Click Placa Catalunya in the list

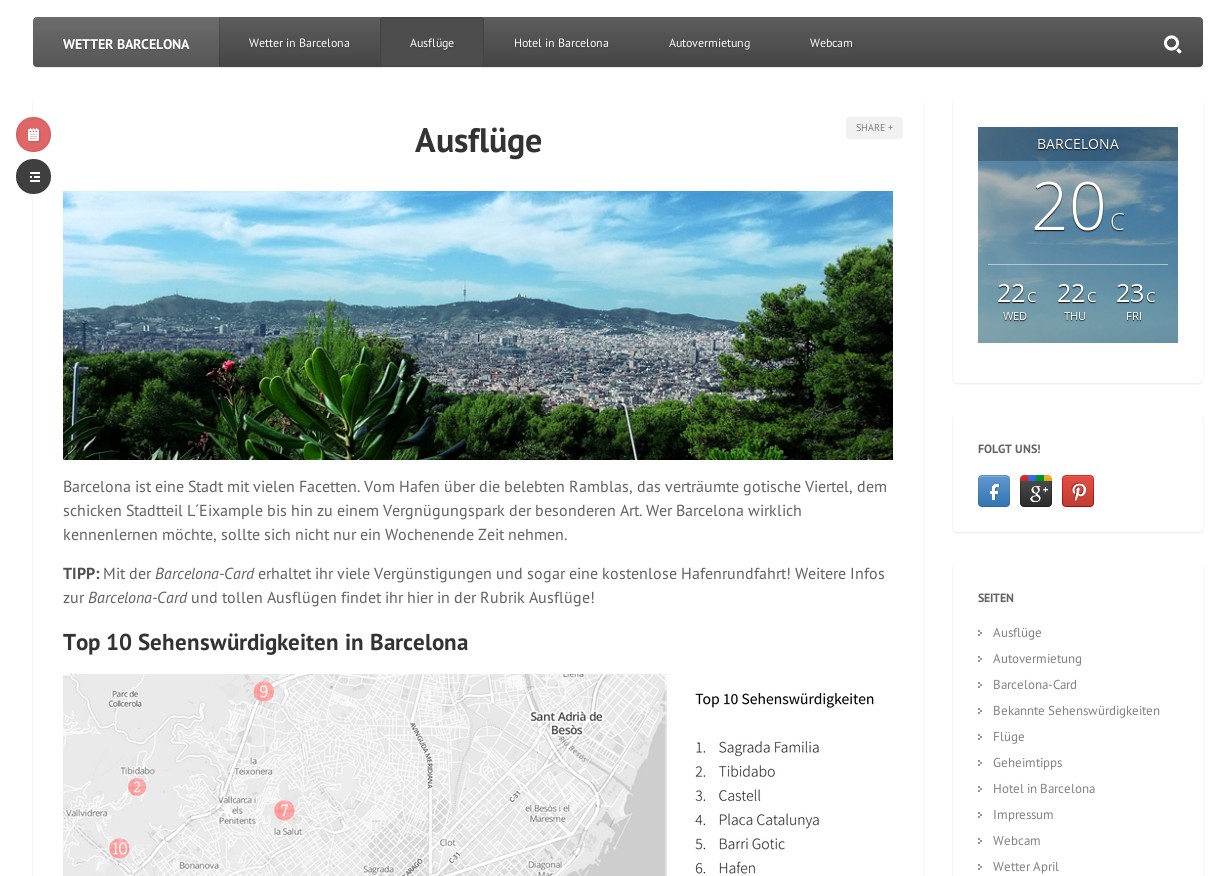(768, 820)
